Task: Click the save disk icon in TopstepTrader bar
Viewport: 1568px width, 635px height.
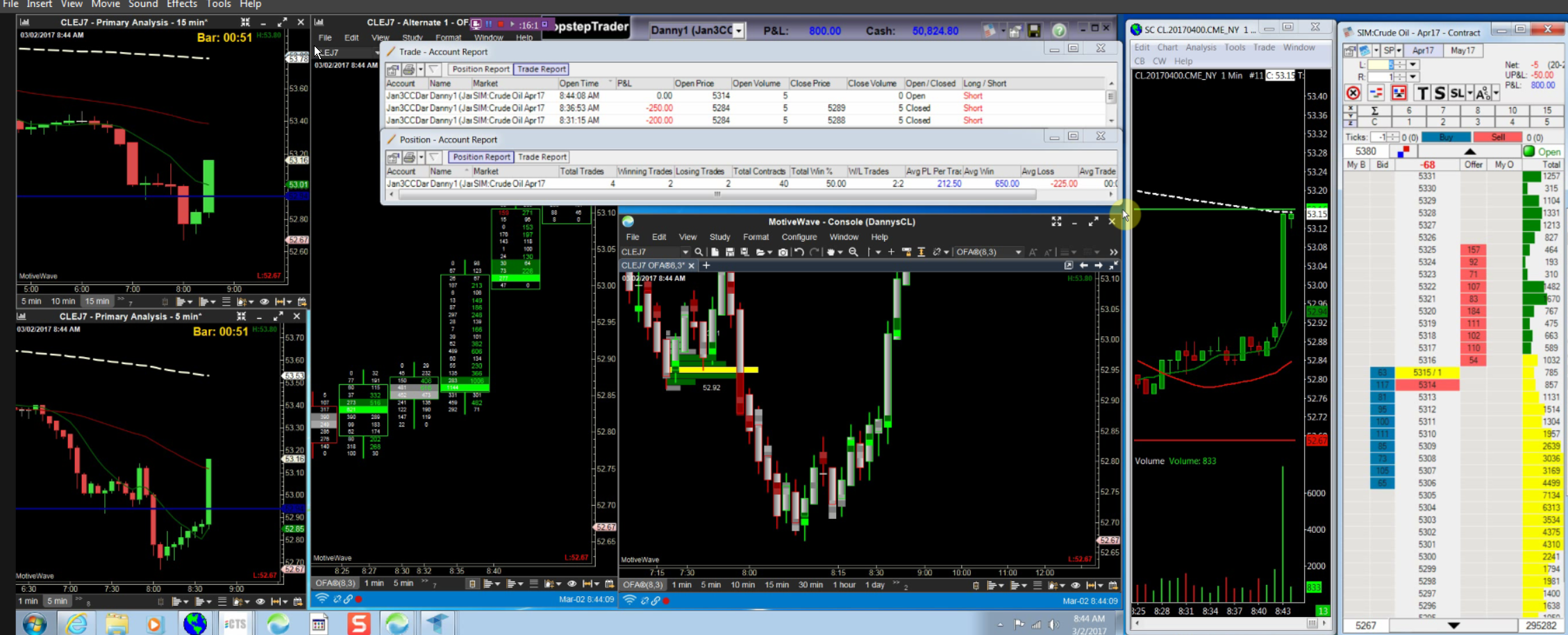Action: coord(1034,31)
